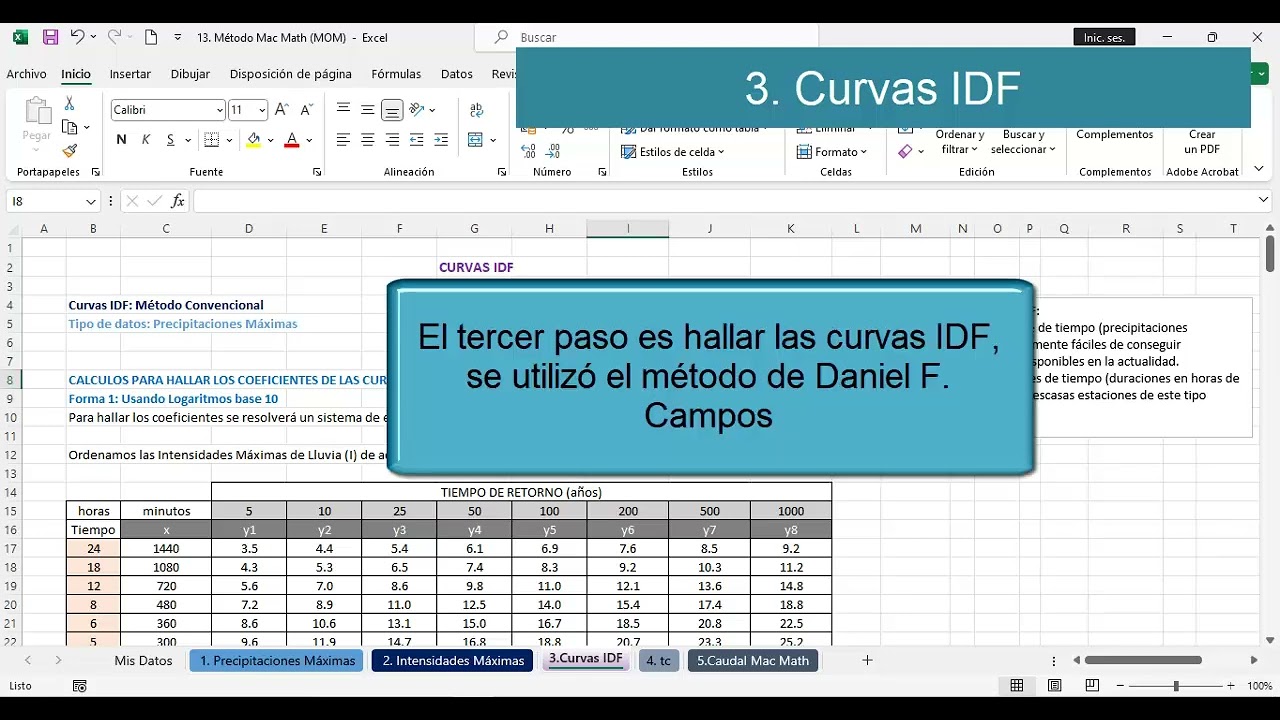This screenshot has height=720, width=1280.
Task: Open Fuente dialog launcher
Action: 317,172
